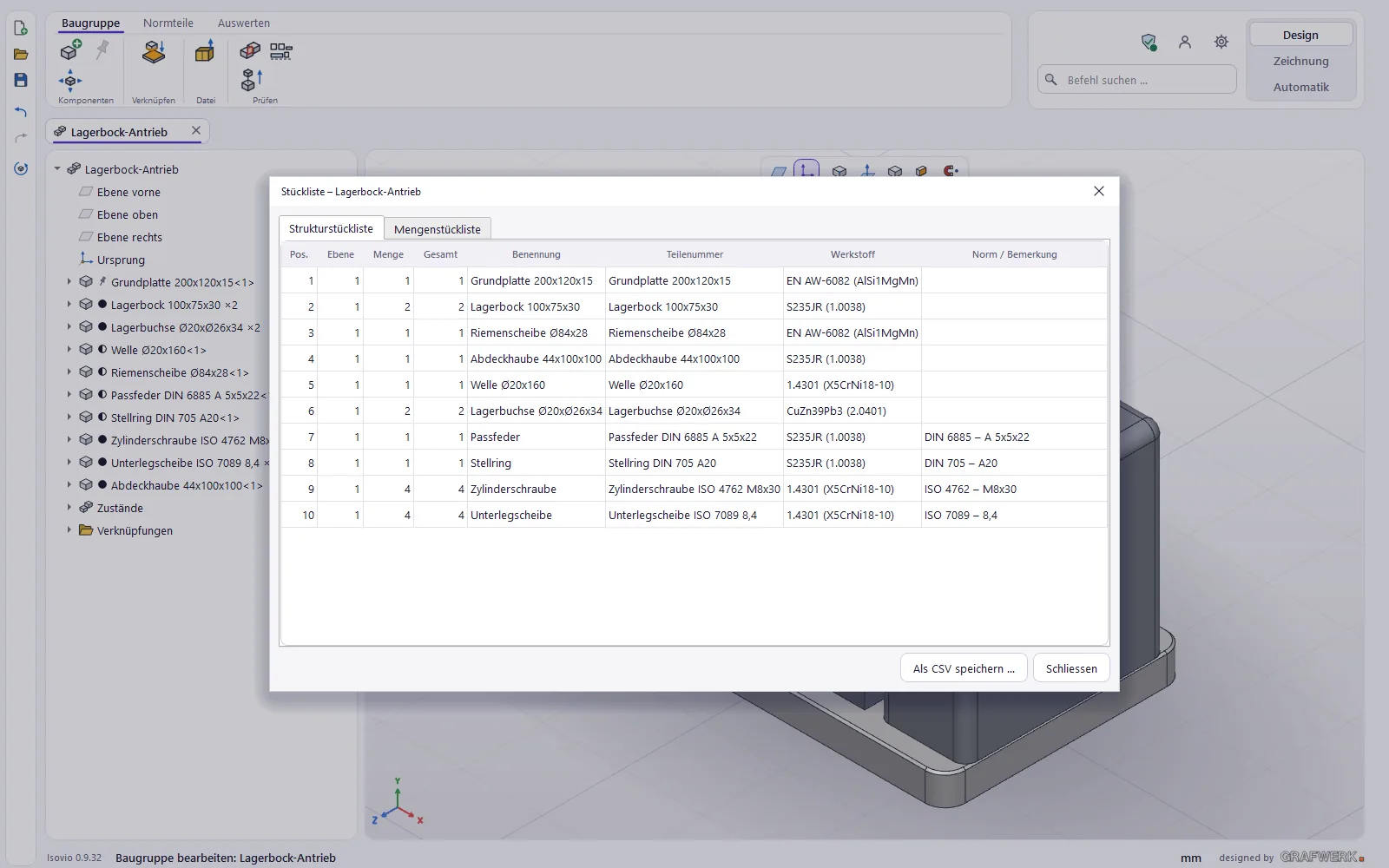1389x868 pixels.
Task: Toggle the coordinate axes view button
Action: pos(806,169)
